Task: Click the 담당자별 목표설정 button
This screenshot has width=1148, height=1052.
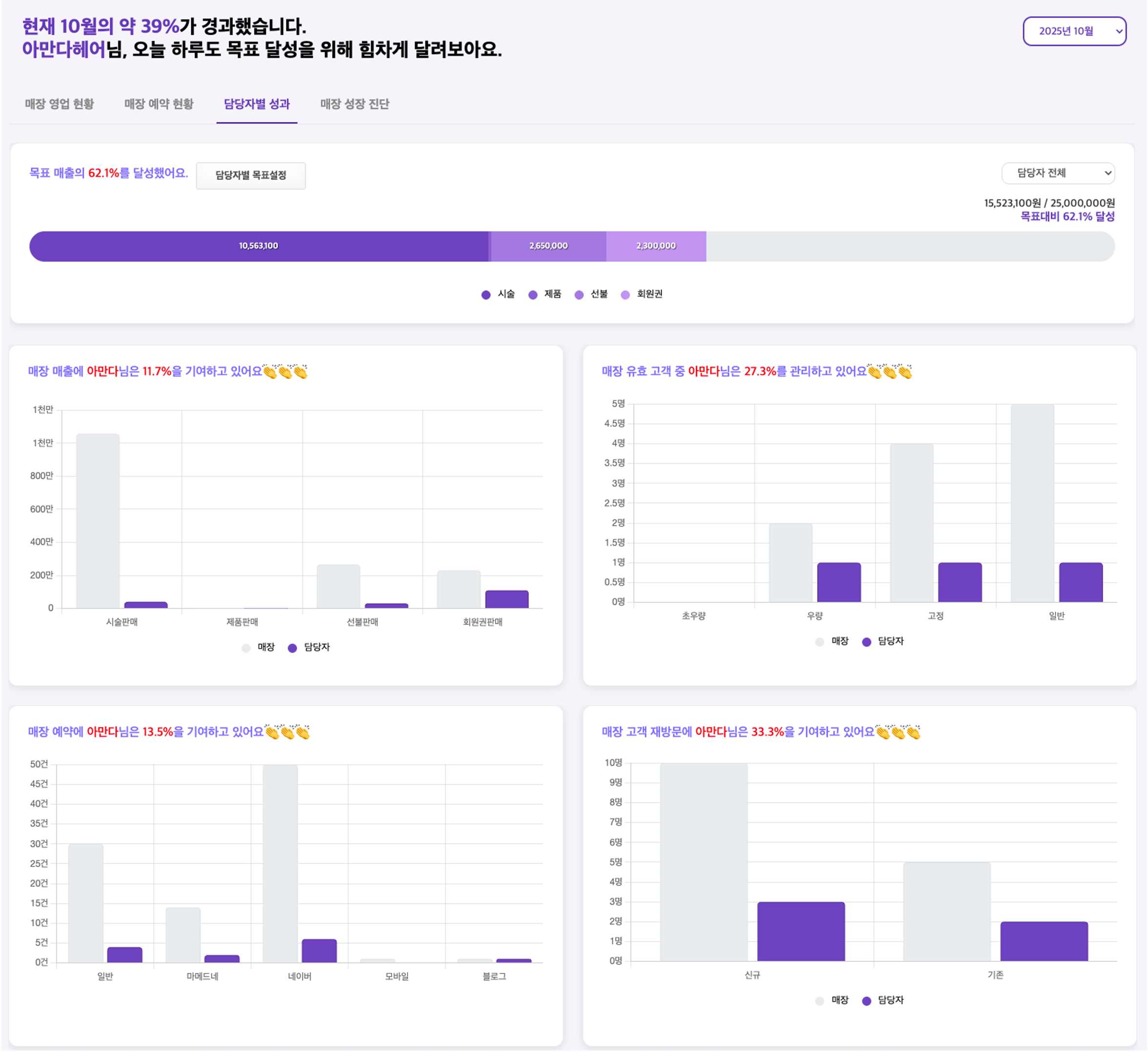Action: (x=250, y=175)
